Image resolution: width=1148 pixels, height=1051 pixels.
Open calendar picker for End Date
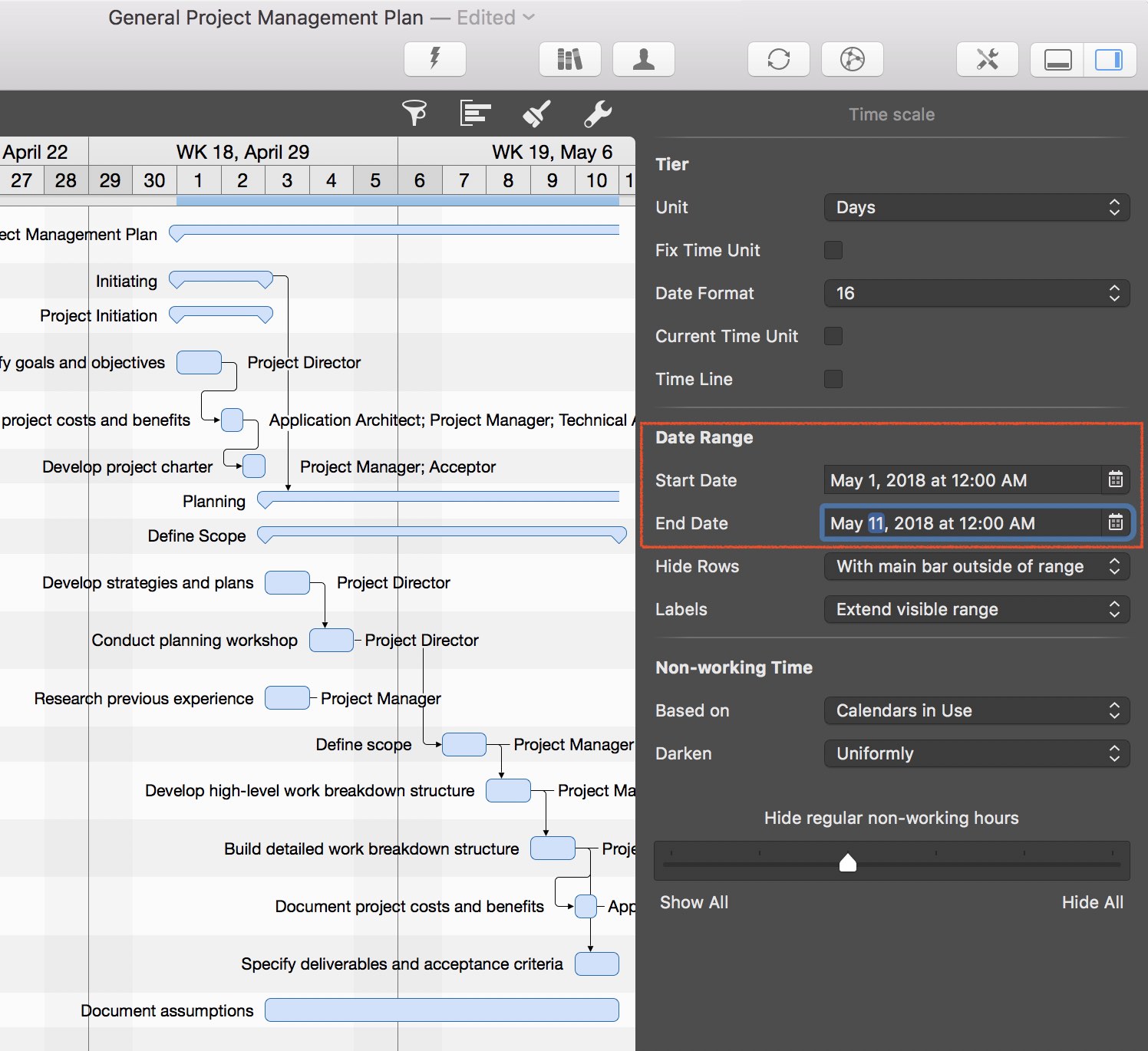[1116, 523]
